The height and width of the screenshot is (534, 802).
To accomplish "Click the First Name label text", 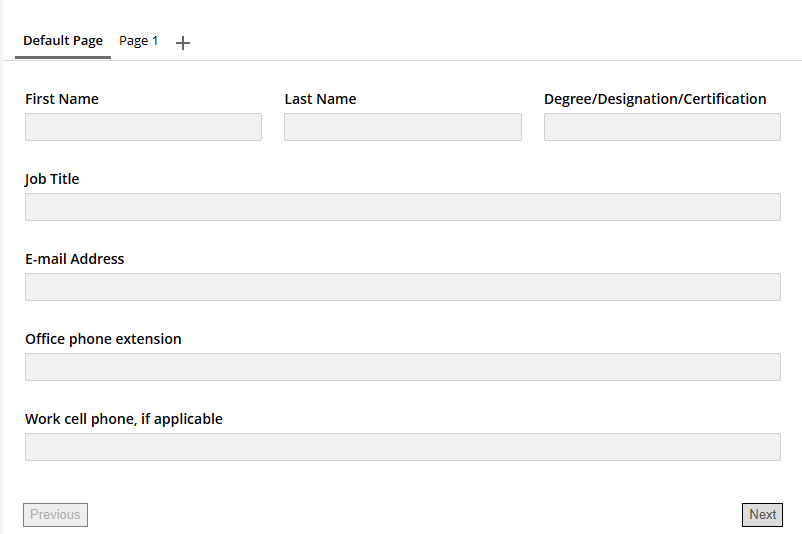I will (x=62, y=99).
